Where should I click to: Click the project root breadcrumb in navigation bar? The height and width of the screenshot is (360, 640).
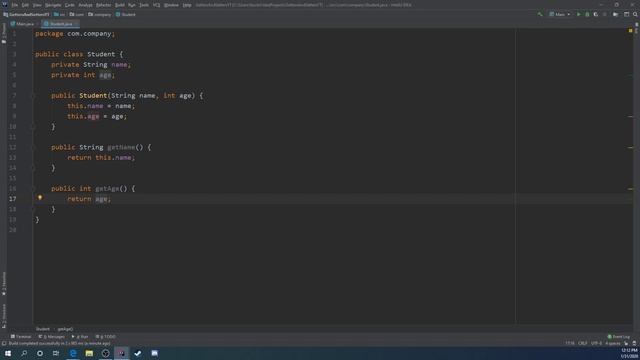[x=26, y=15]
